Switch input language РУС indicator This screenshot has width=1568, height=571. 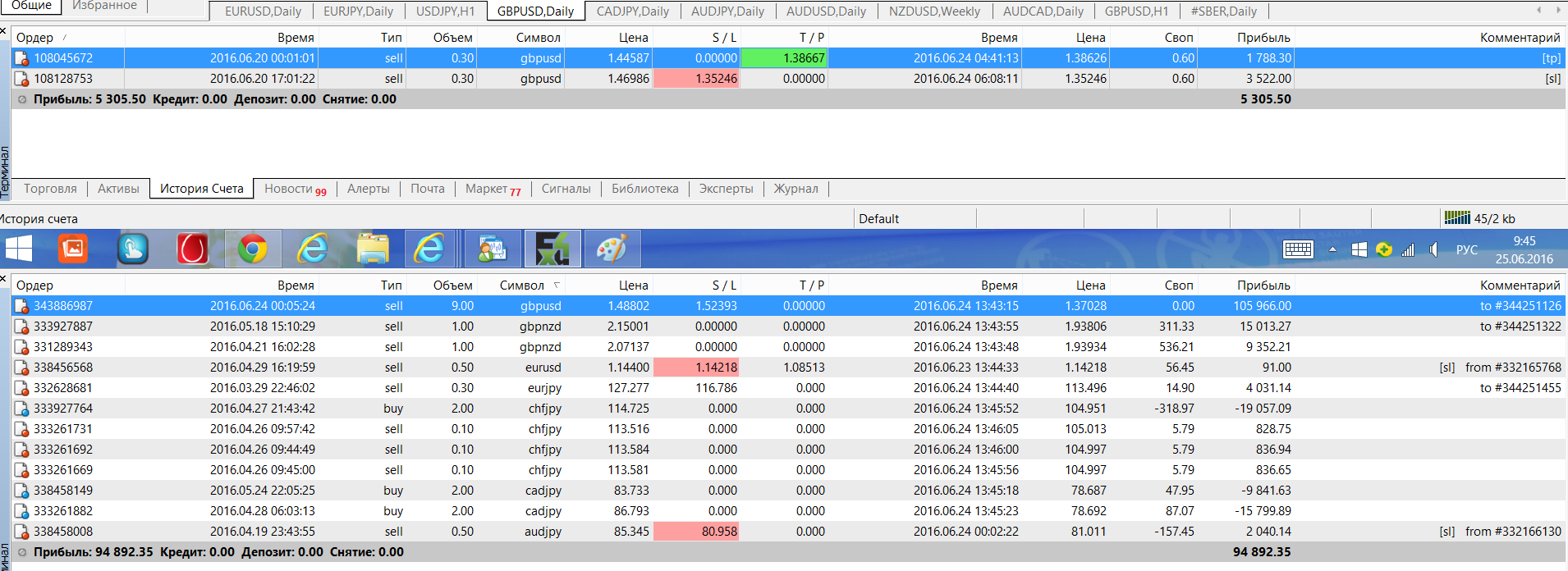pyautogui.click(x=1466, y=249)
